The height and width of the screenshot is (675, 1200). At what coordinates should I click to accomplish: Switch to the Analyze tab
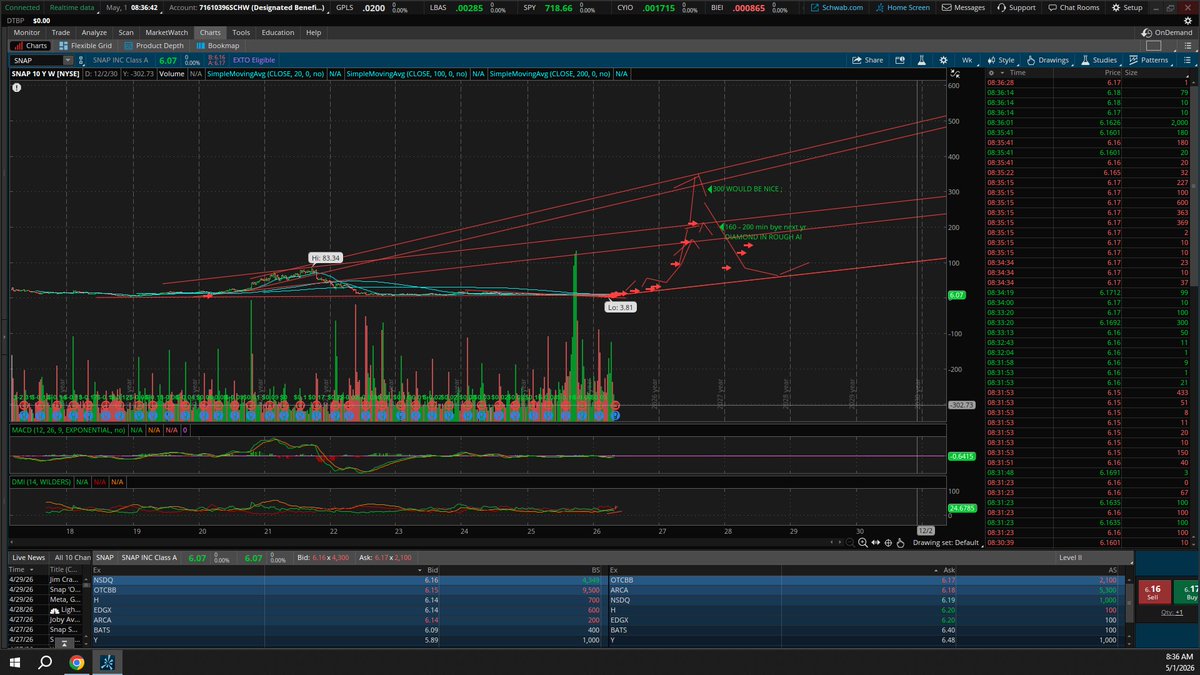click(94, 32)
